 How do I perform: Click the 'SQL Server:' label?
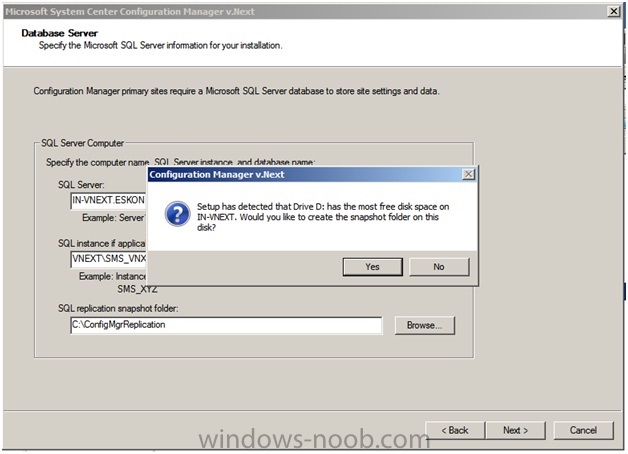[81, 185]
